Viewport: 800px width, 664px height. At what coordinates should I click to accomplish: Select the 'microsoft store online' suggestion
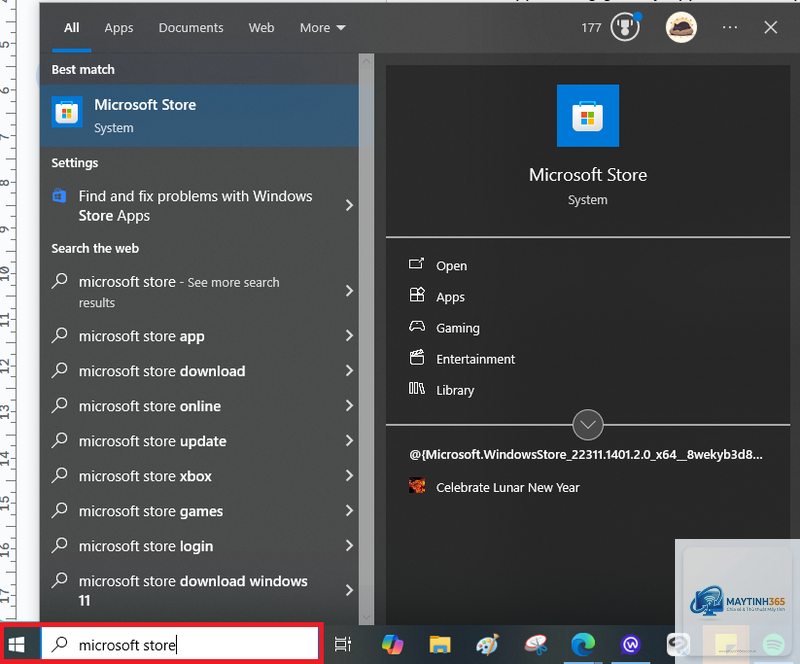coord(150,406)
